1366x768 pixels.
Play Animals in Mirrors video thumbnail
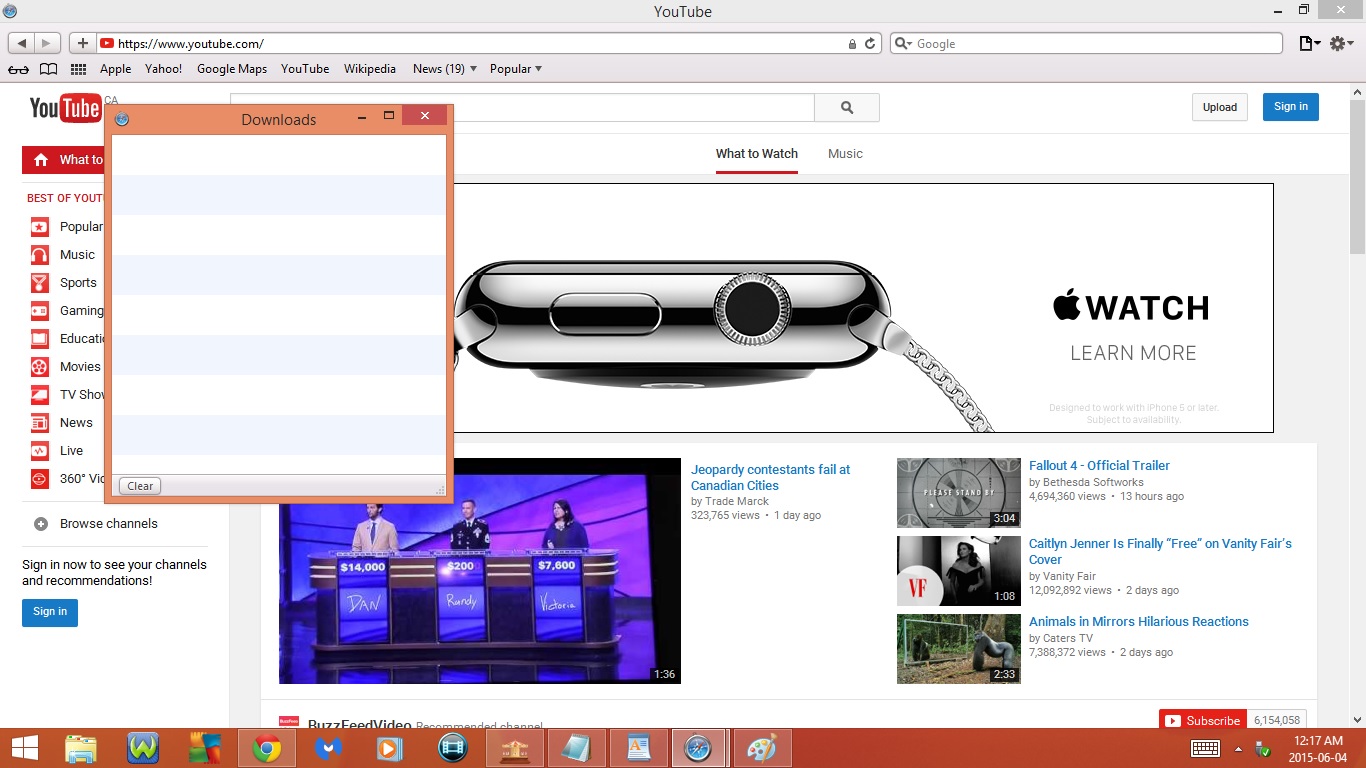pyautogui.click(x=959, y=649)
